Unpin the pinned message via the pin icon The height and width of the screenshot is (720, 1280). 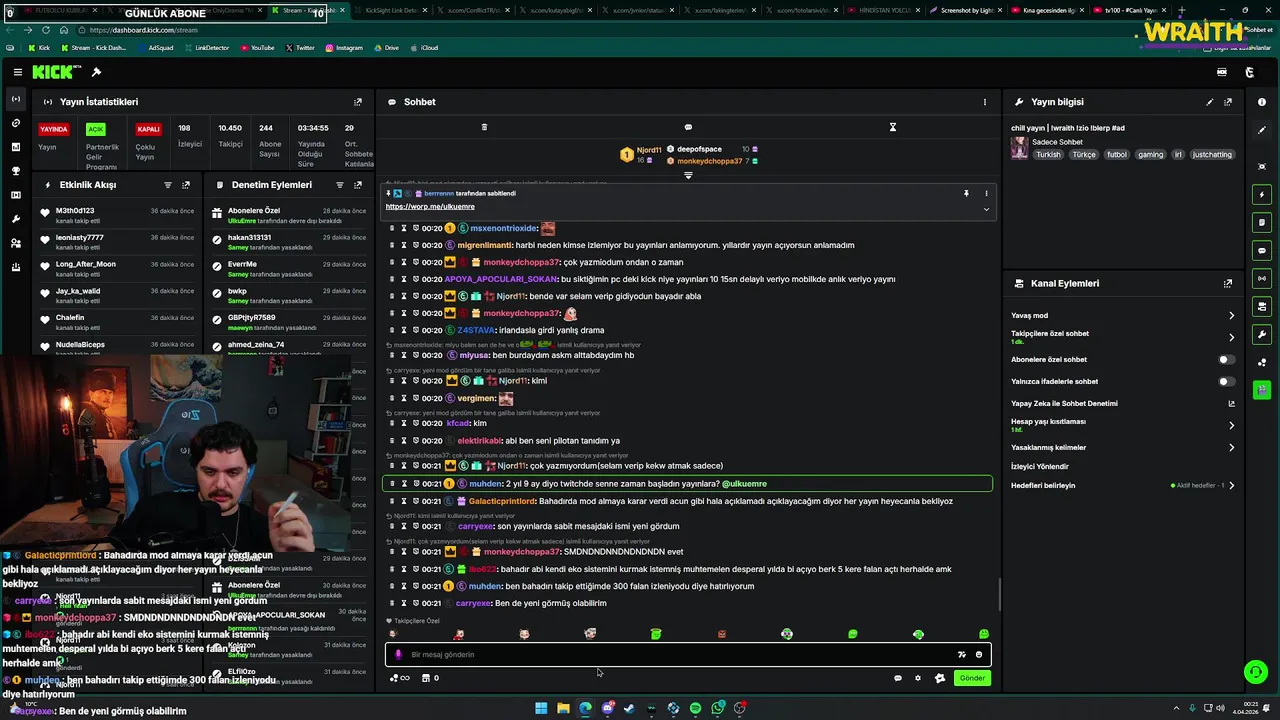click(966, 193)
